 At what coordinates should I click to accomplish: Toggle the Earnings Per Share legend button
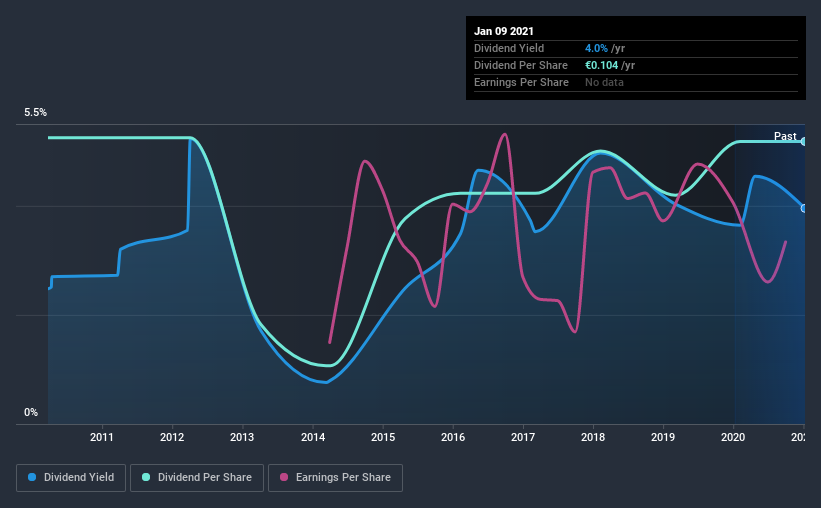pos(336,478)
